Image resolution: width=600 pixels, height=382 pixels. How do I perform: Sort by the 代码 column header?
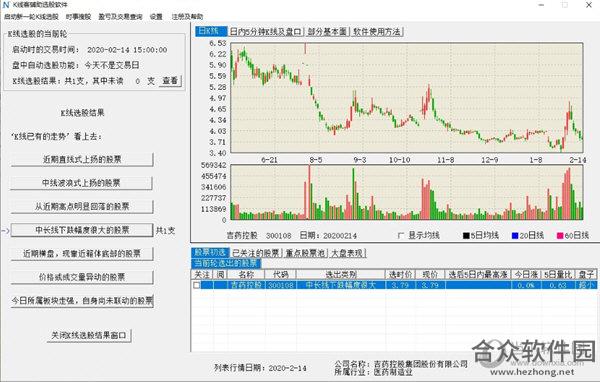point(280,274)
